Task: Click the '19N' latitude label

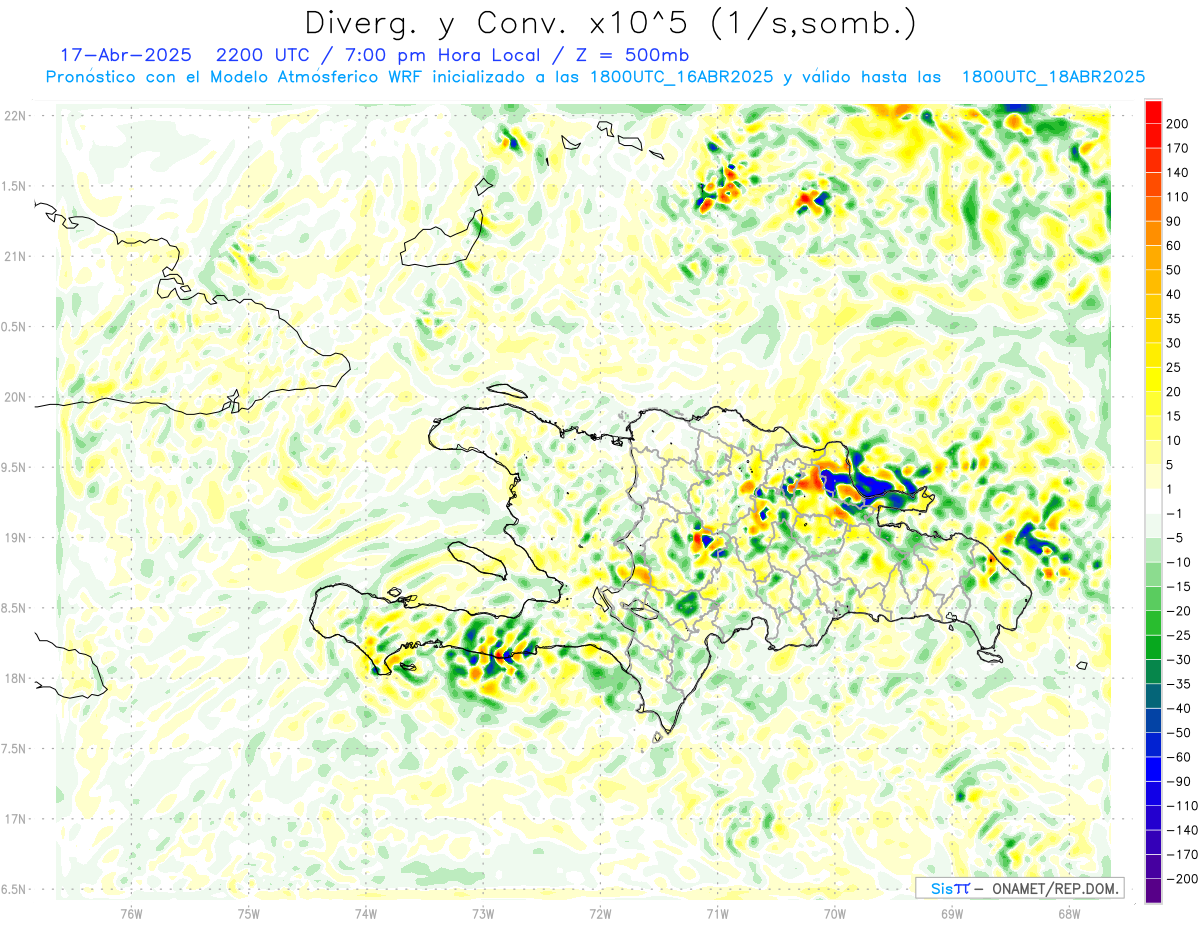Action: (14, 537)
